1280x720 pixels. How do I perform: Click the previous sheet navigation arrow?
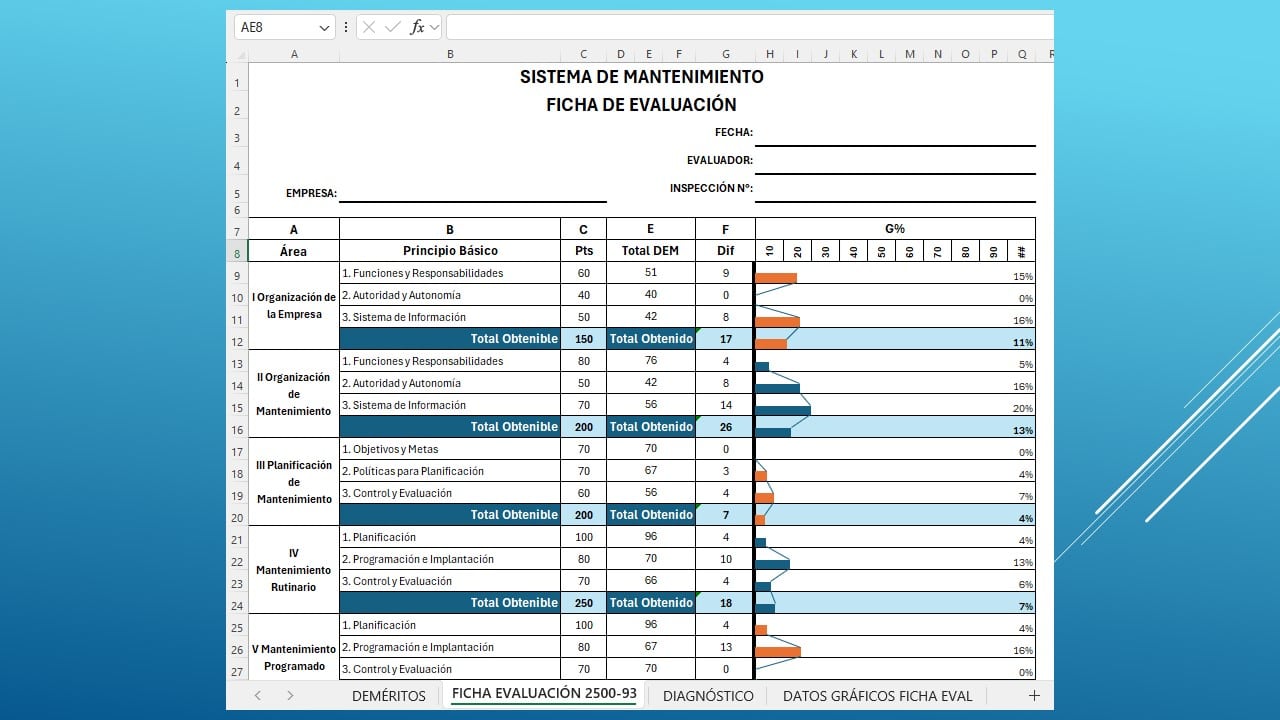pos(257,695)
